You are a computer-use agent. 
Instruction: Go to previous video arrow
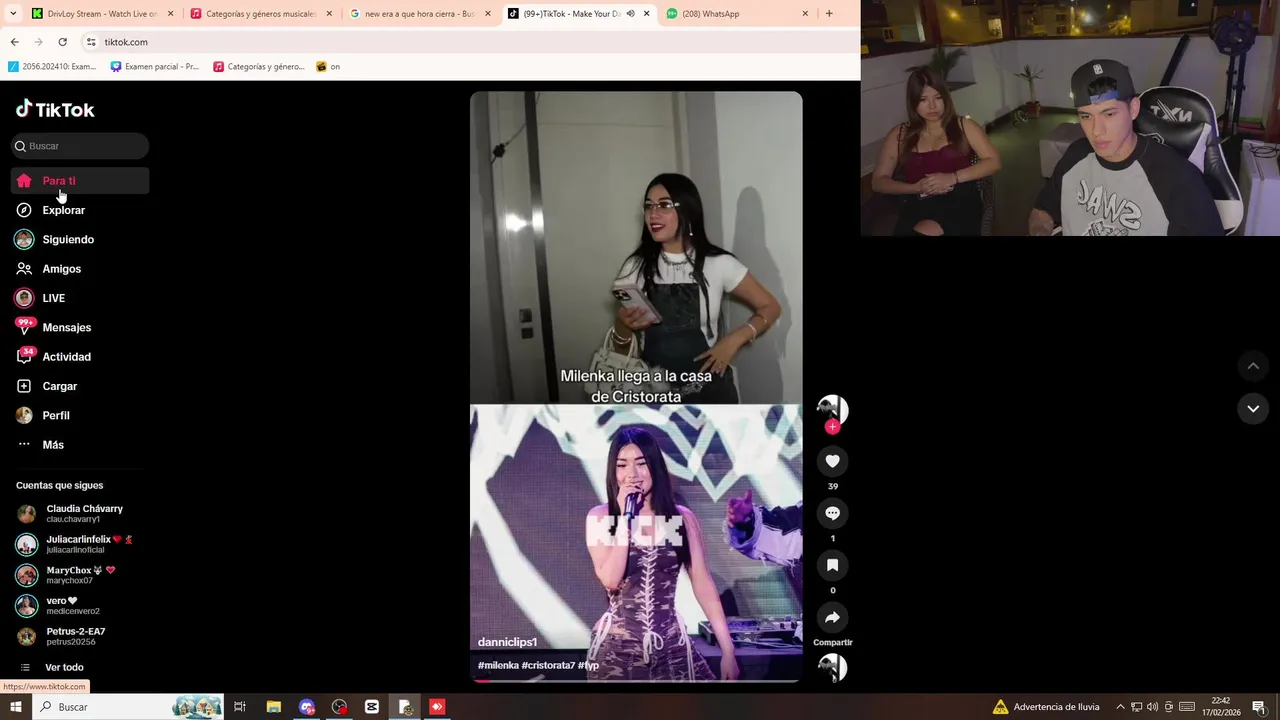click(1253, 366)
